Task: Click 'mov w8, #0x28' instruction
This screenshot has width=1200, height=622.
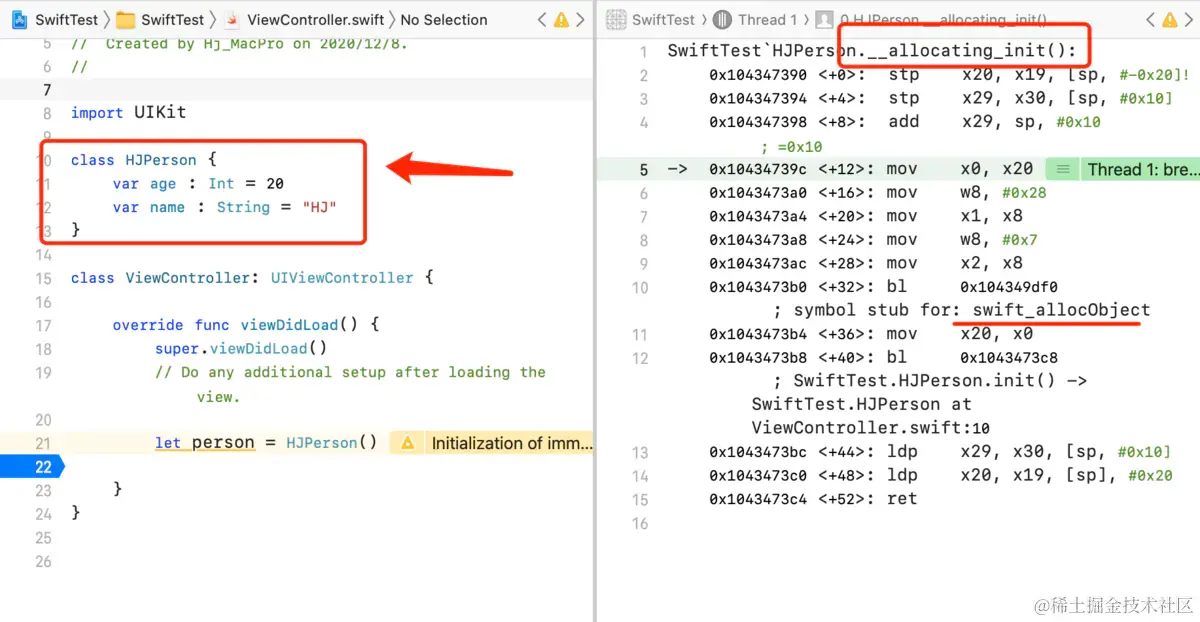Action: pos(967,193)
